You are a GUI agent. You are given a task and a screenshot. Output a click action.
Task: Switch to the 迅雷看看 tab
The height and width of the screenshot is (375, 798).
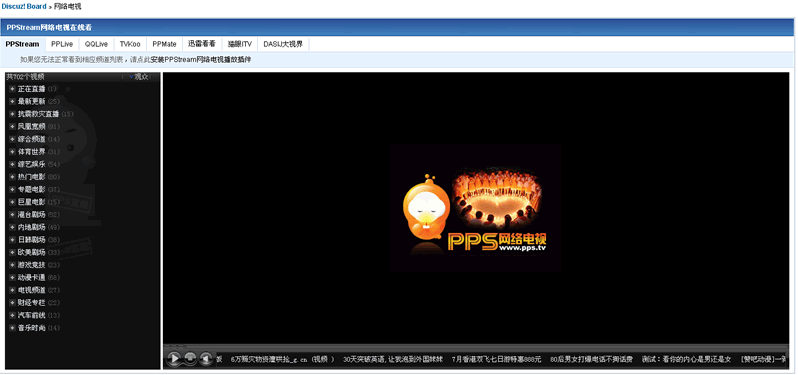[202, 44]
